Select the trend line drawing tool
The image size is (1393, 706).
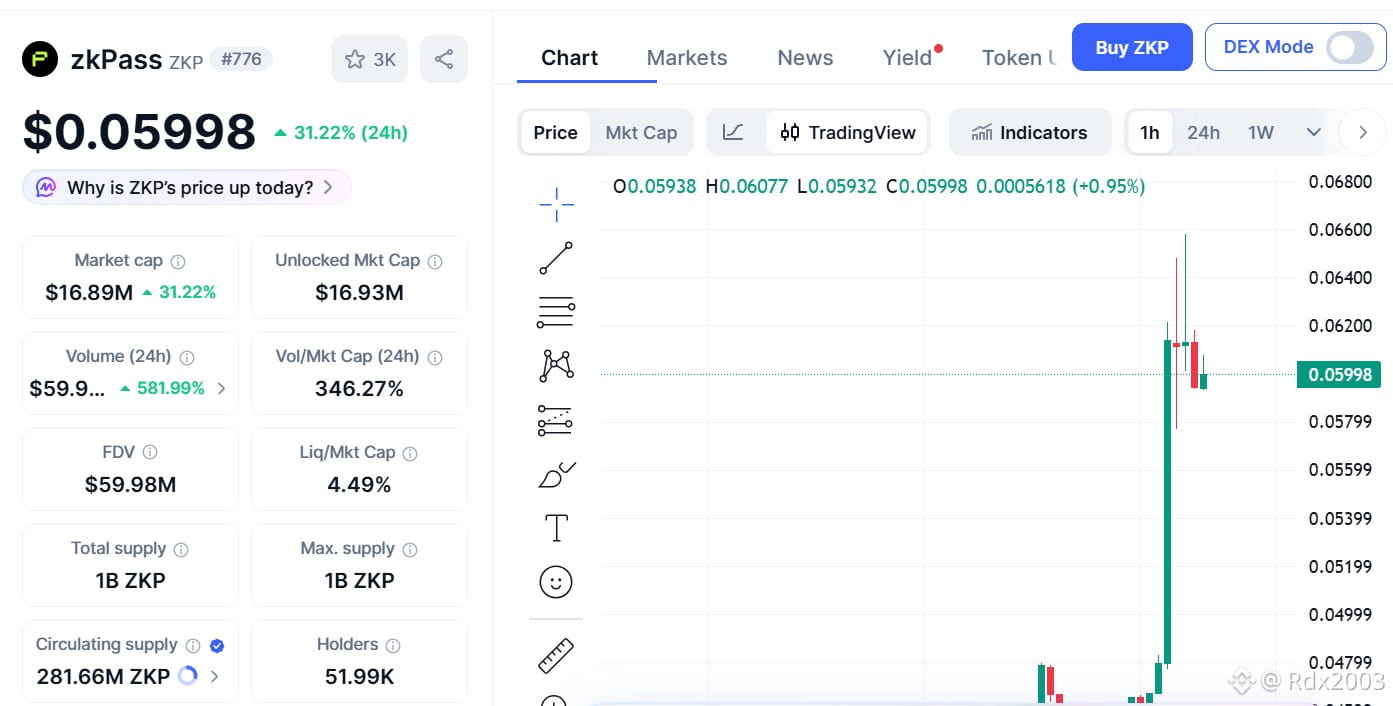coord(556,258)
